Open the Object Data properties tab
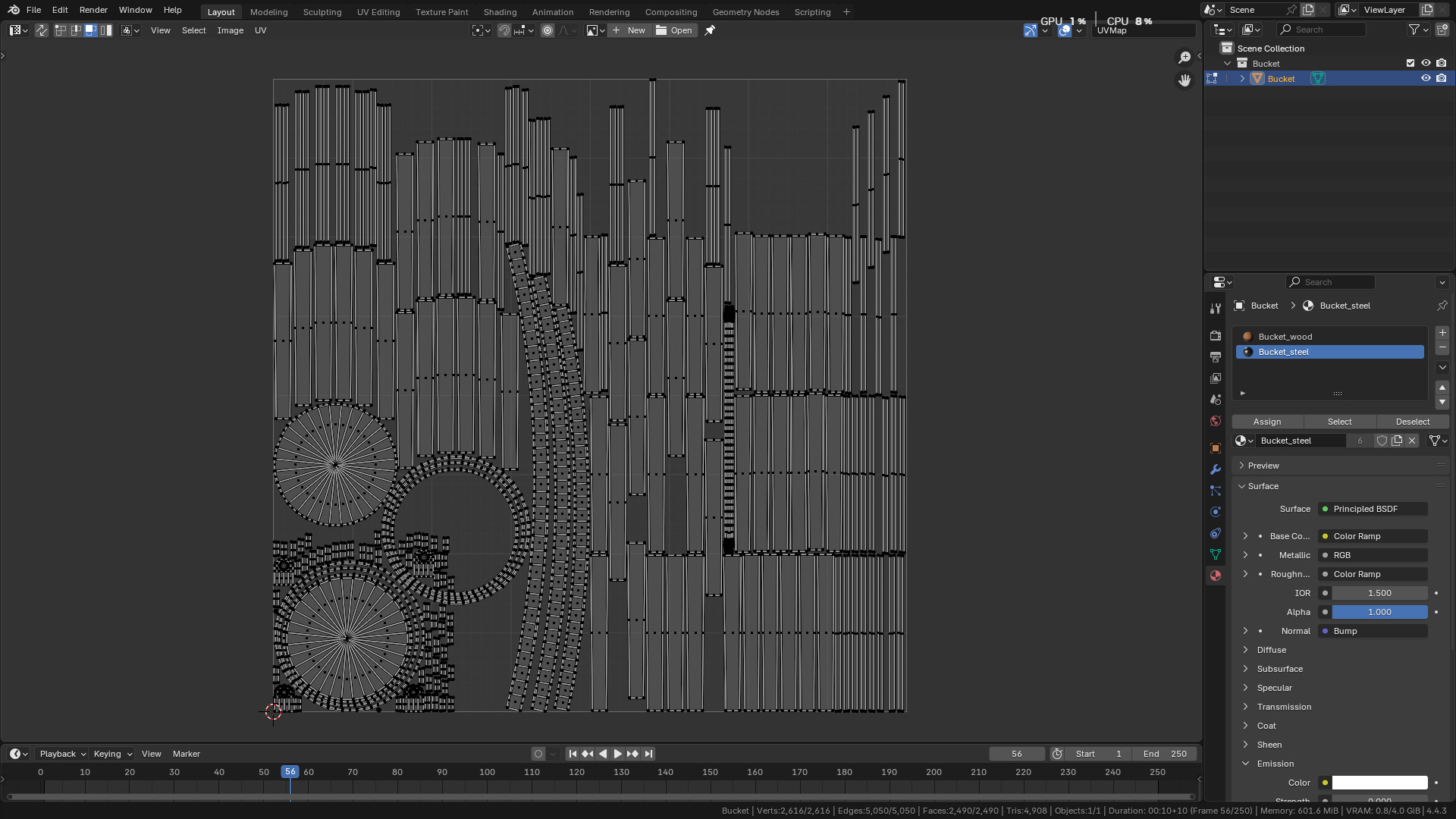1456x819 pixels. (x=1216, y=554)
